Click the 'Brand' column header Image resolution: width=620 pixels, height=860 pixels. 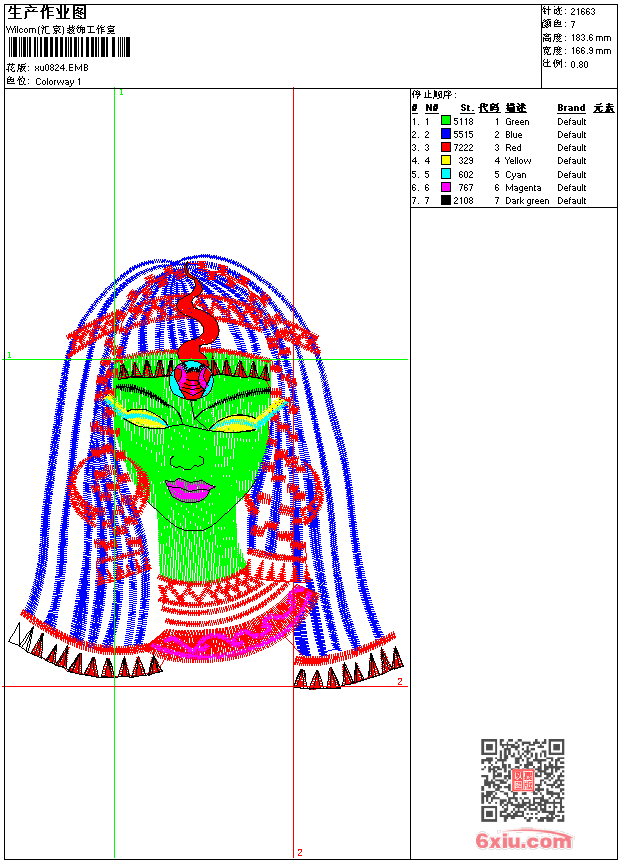coord(571,108)
